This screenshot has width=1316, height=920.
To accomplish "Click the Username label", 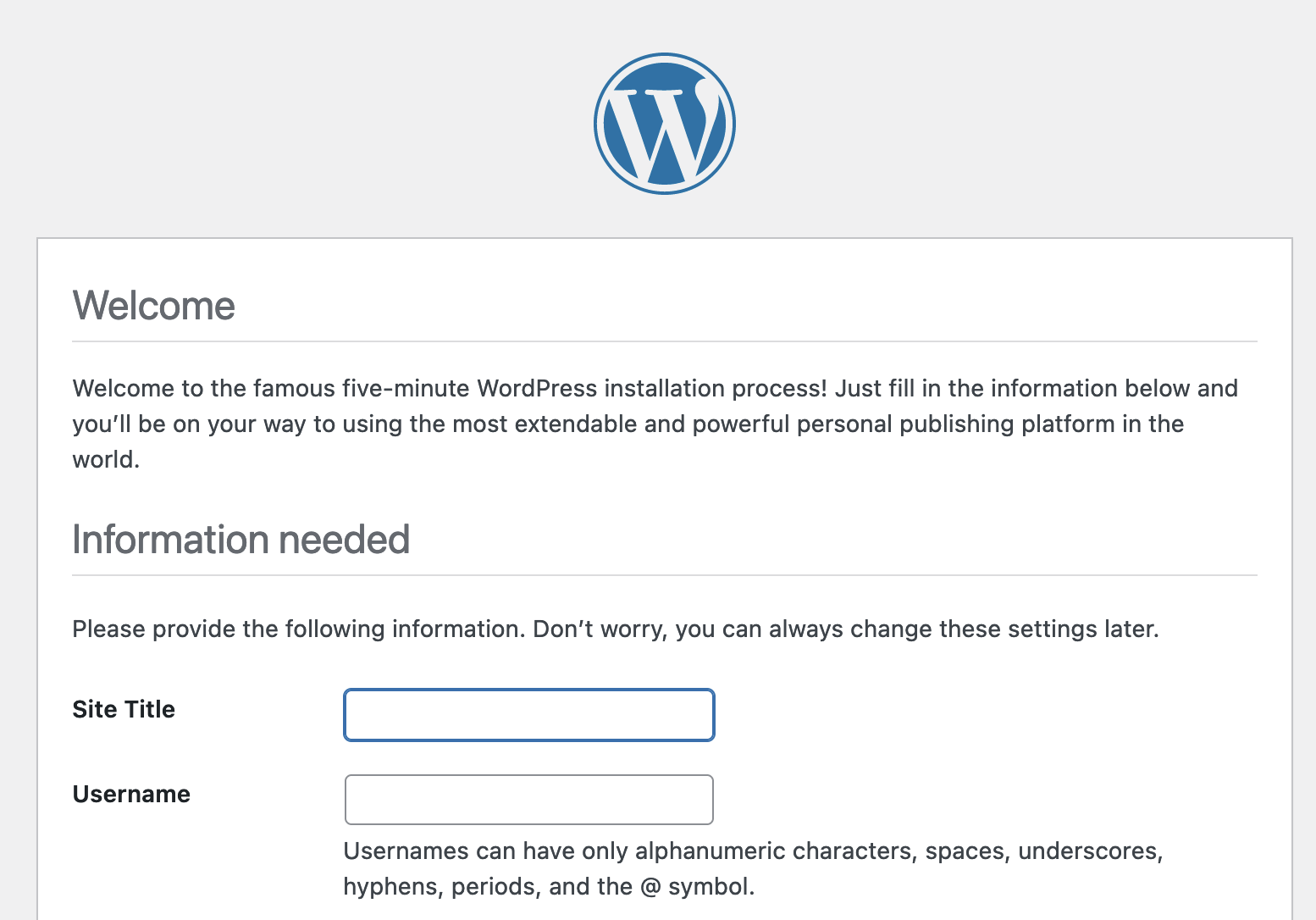I will click(131, 794).
